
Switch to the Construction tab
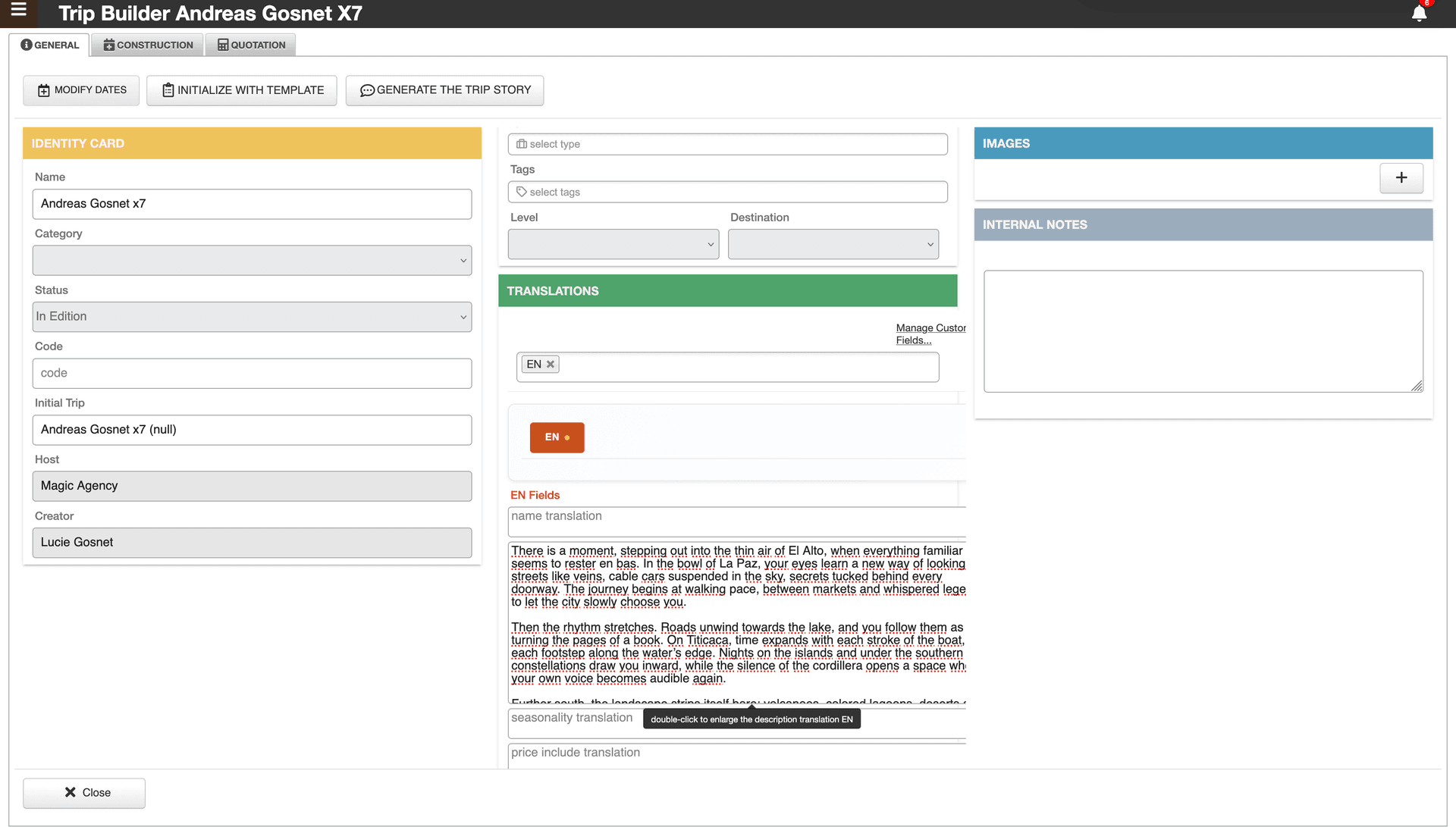(148, 45)
